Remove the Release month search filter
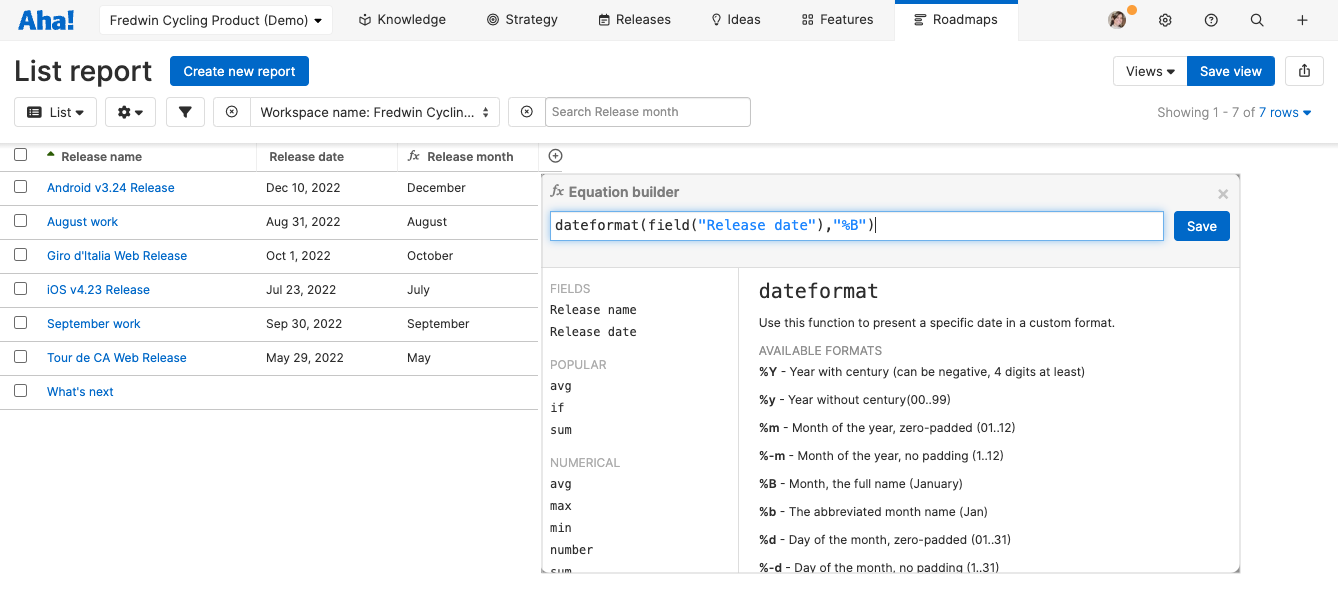This screenshot has height=595, width=1338. point(527,112)
